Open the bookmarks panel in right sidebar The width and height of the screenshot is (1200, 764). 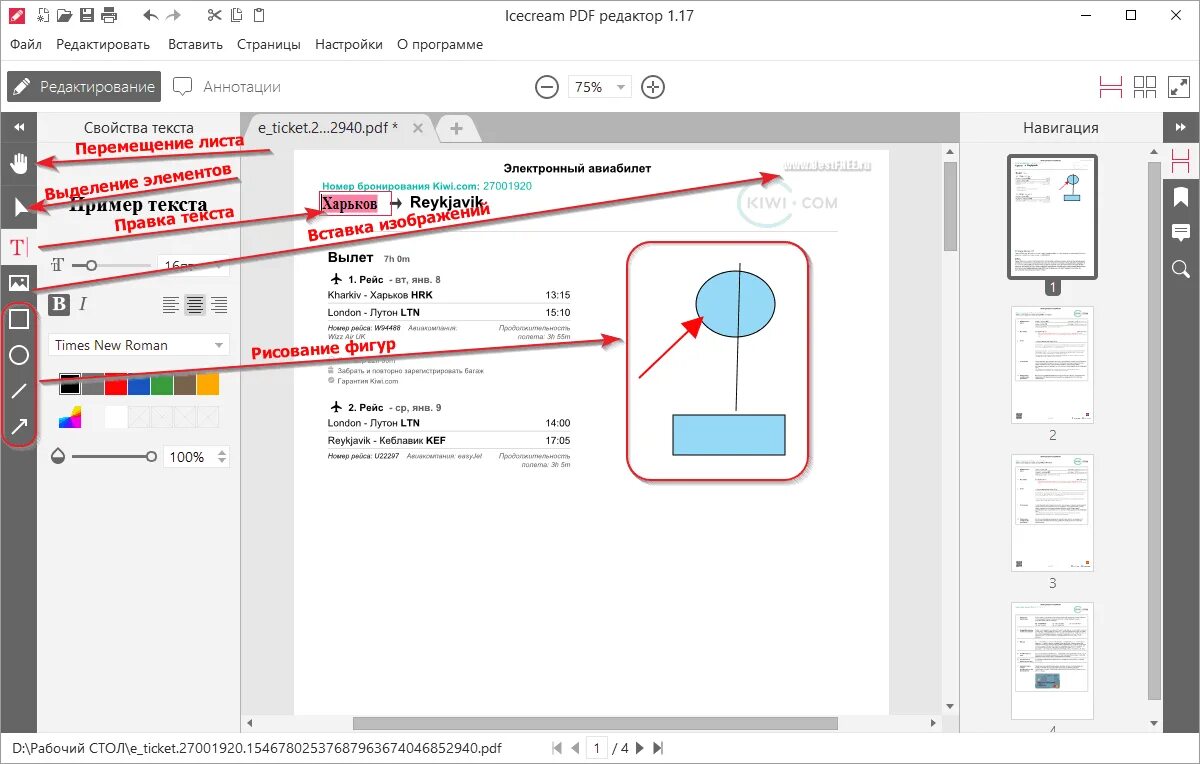[1181, 196]
